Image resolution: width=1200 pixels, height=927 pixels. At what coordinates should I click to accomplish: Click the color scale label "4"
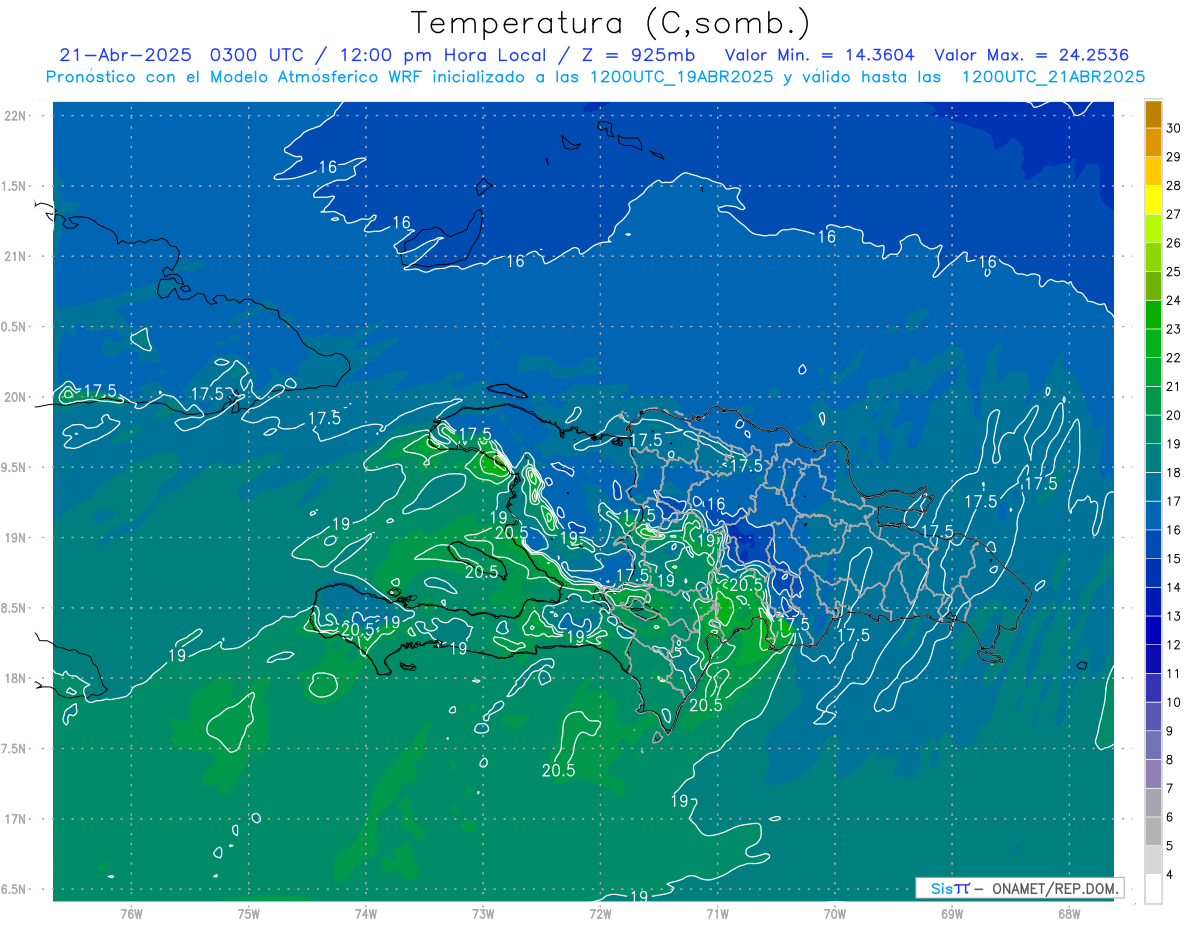[1171, 875]
